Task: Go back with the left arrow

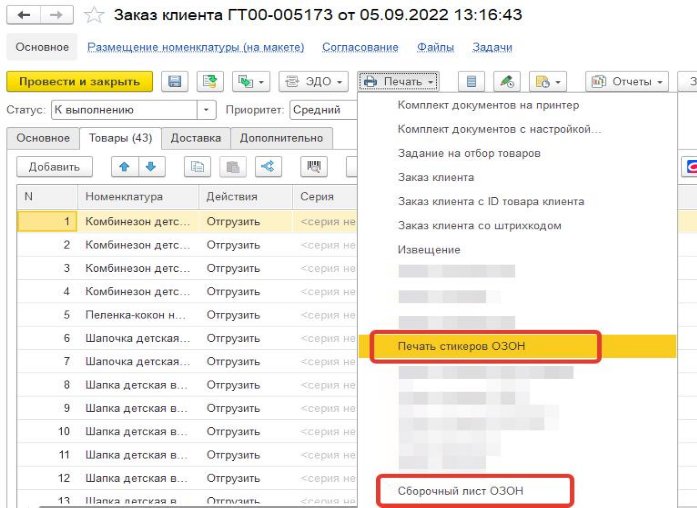Action: point(23,15)
